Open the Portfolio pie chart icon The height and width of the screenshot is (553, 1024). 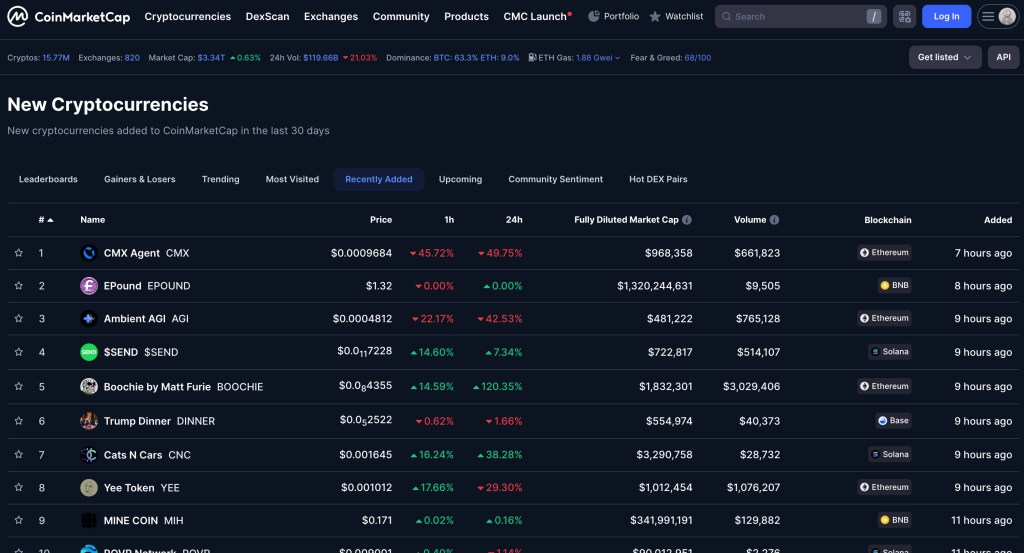pos(594,16)
